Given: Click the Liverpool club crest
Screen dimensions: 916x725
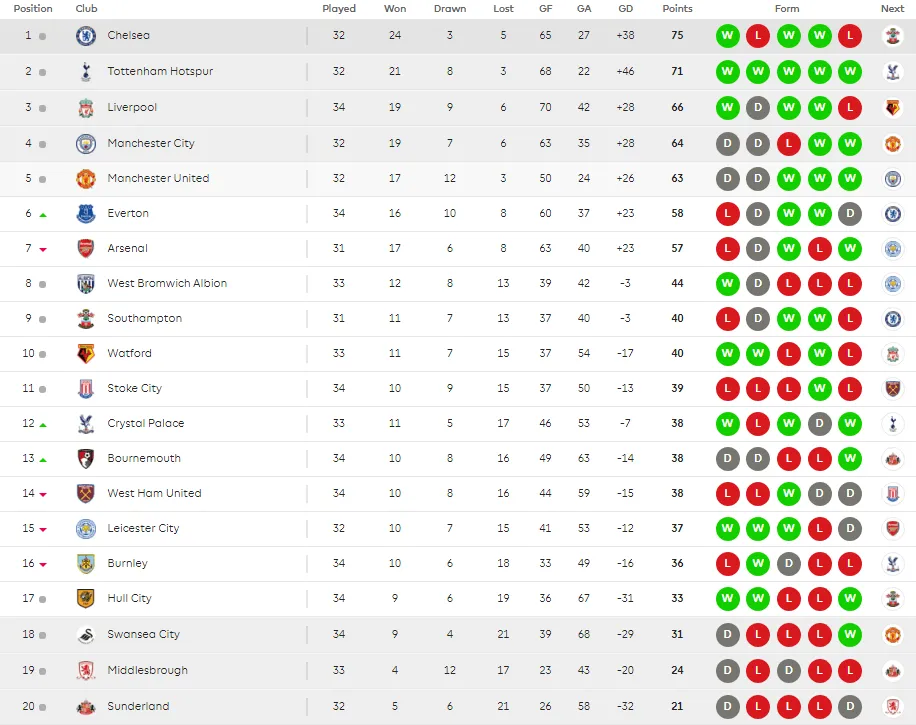Looking at the screenshot, I should tap(86, 108).
